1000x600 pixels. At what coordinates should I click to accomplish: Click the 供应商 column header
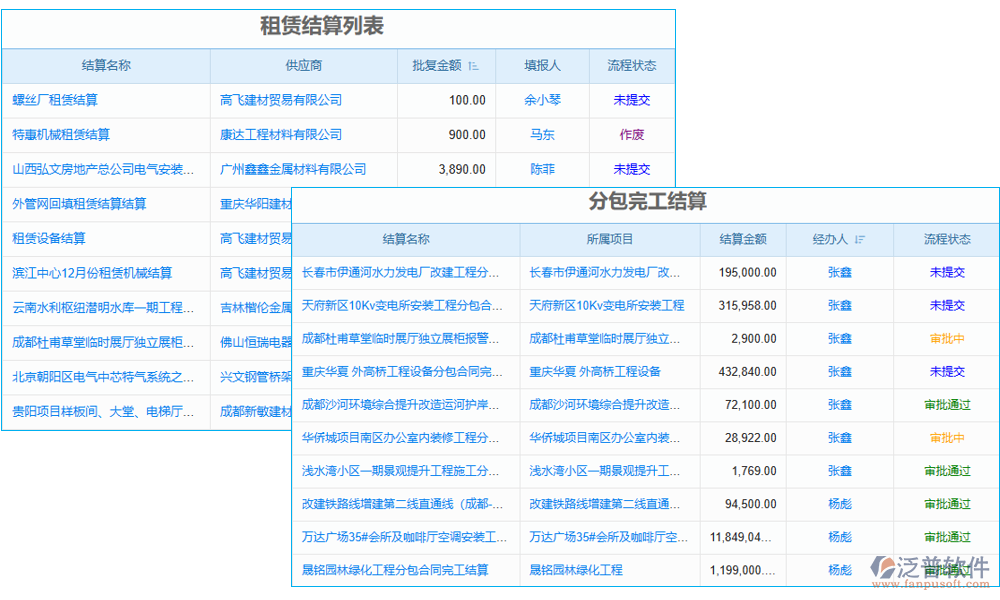click(302, 65)
